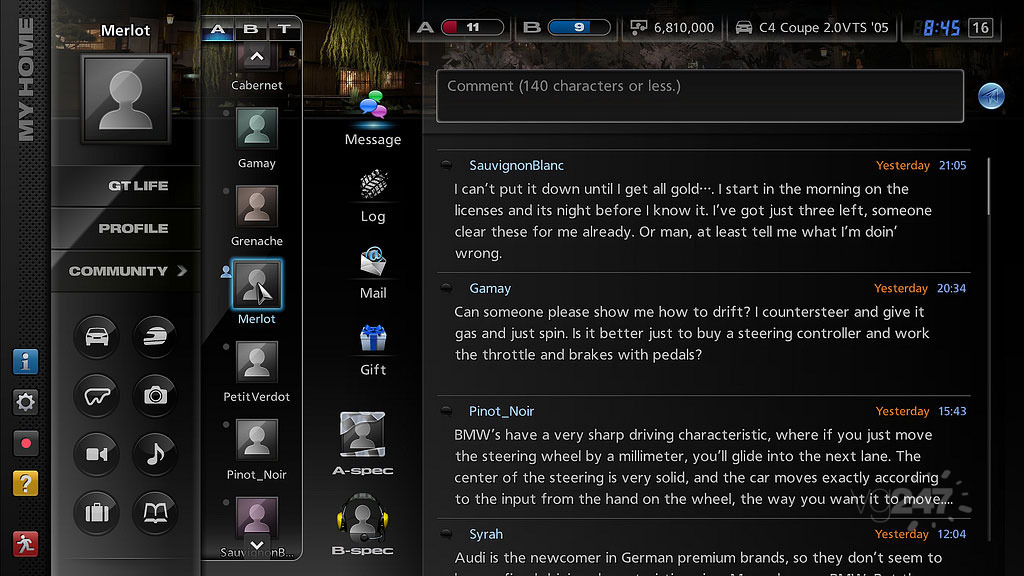Screen dimensions: 1024x576
Task: Open Pinot_Noir's username link in messages
Action: (x=501, y=411)
